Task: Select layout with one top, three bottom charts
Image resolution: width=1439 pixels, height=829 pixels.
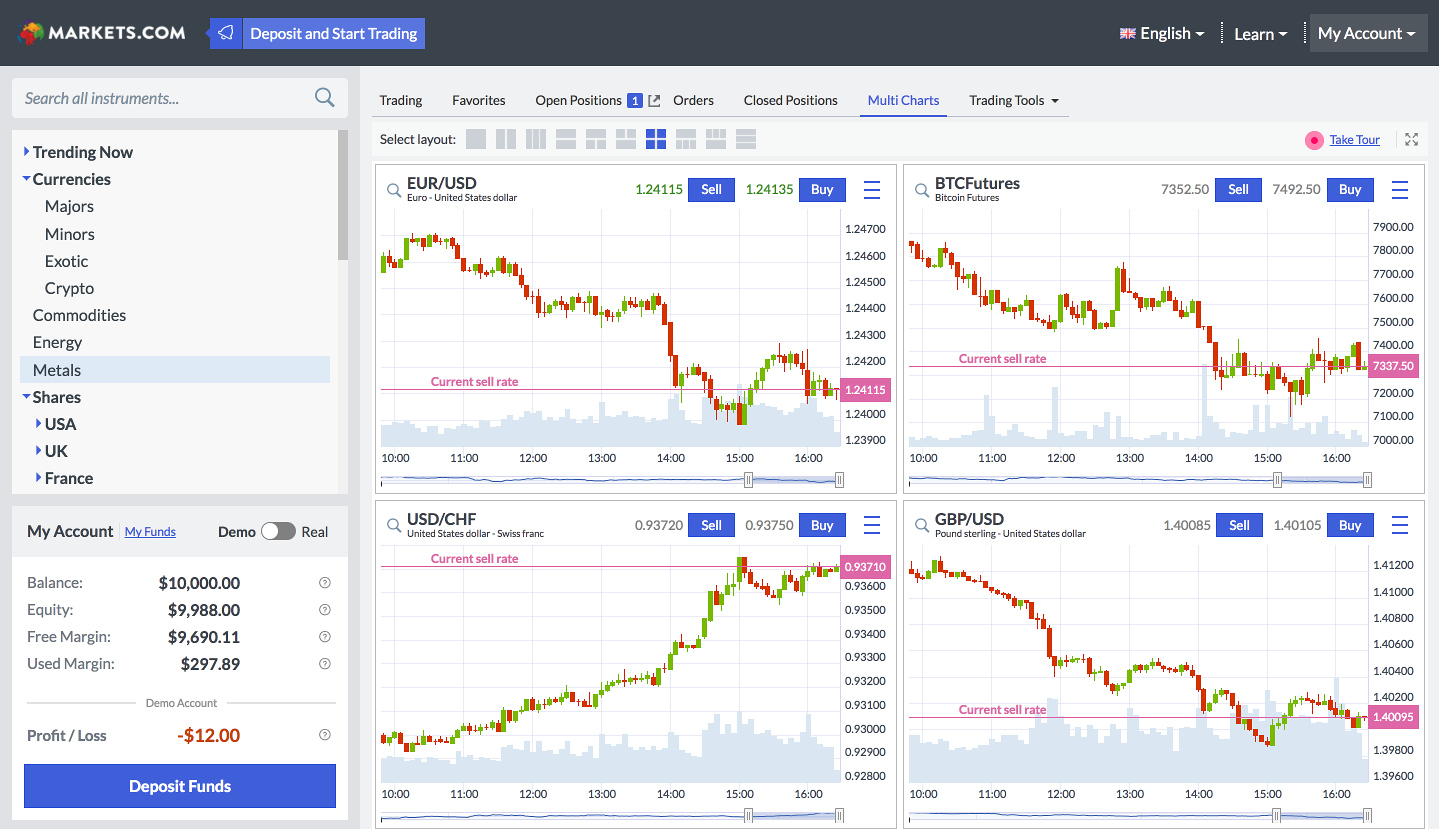Action: tap(686, 139)
